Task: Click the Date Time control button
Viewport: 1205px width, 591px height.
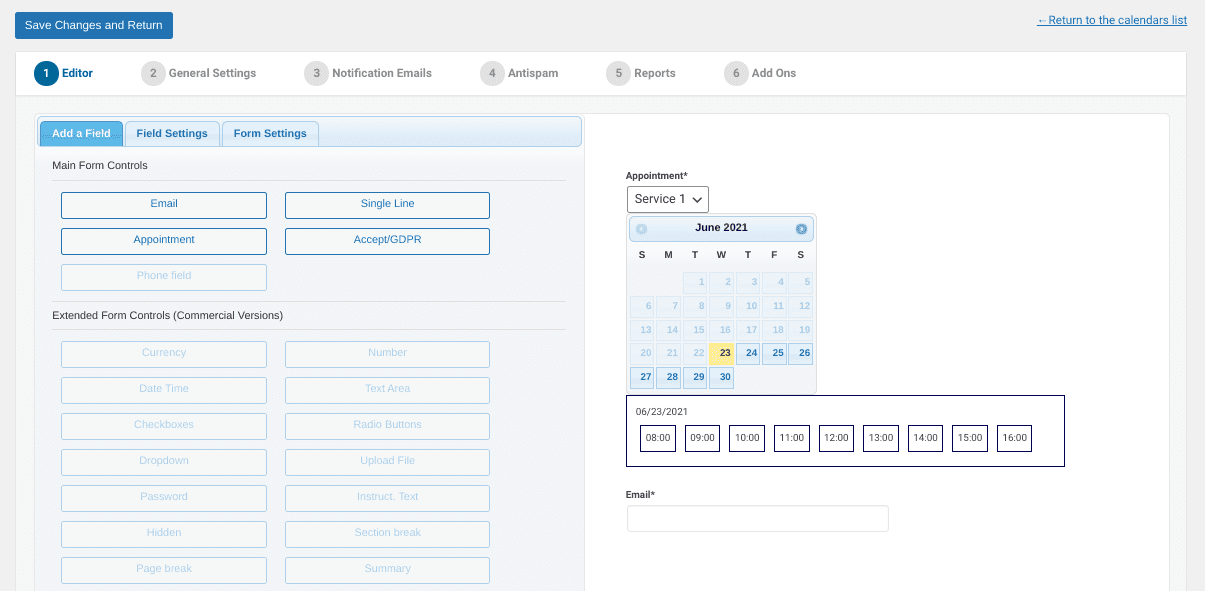Action: [164, 390]
